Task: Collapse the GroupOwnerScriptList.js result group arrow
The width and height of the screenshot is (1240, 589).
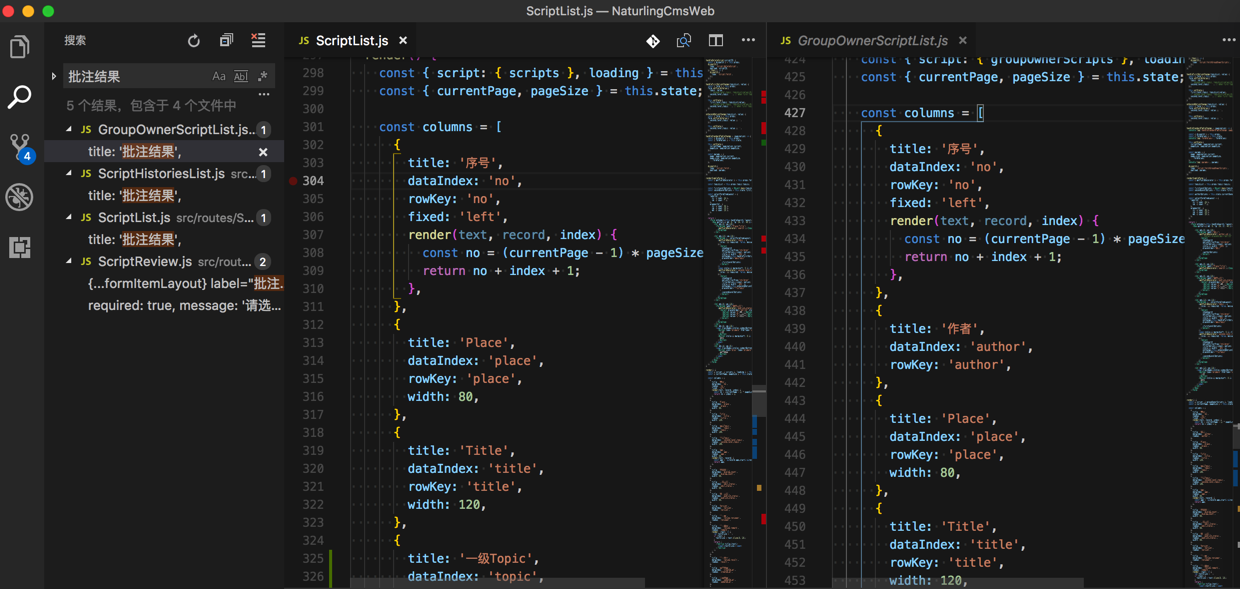Action: [69, 130]
